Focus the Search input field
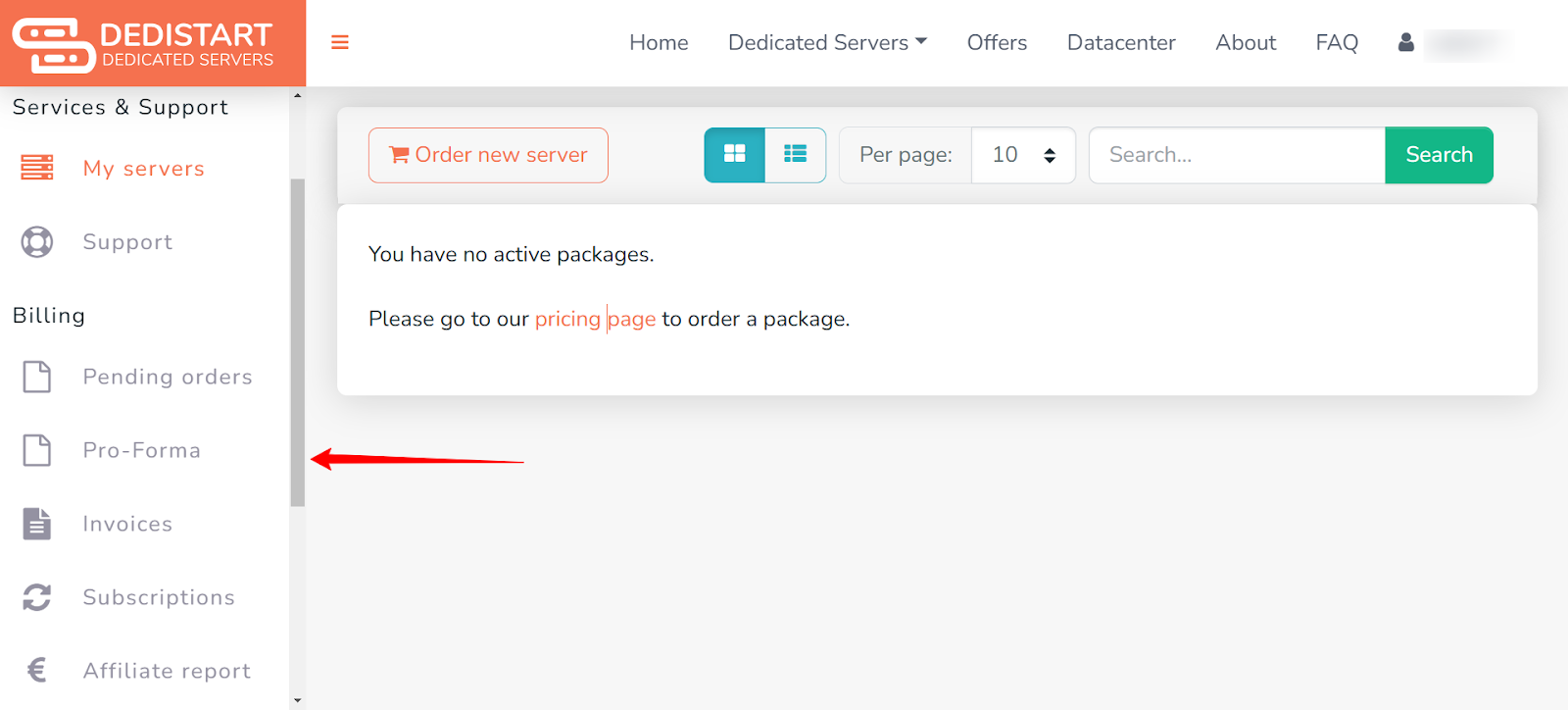The image size is (1568, 710). click(x=1237, y=155)
